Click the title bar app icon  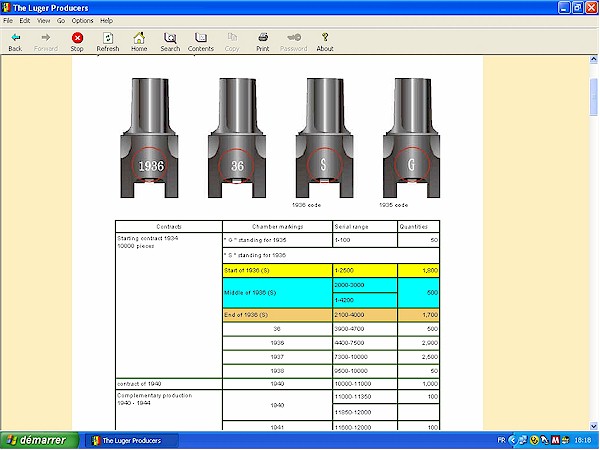6,8
